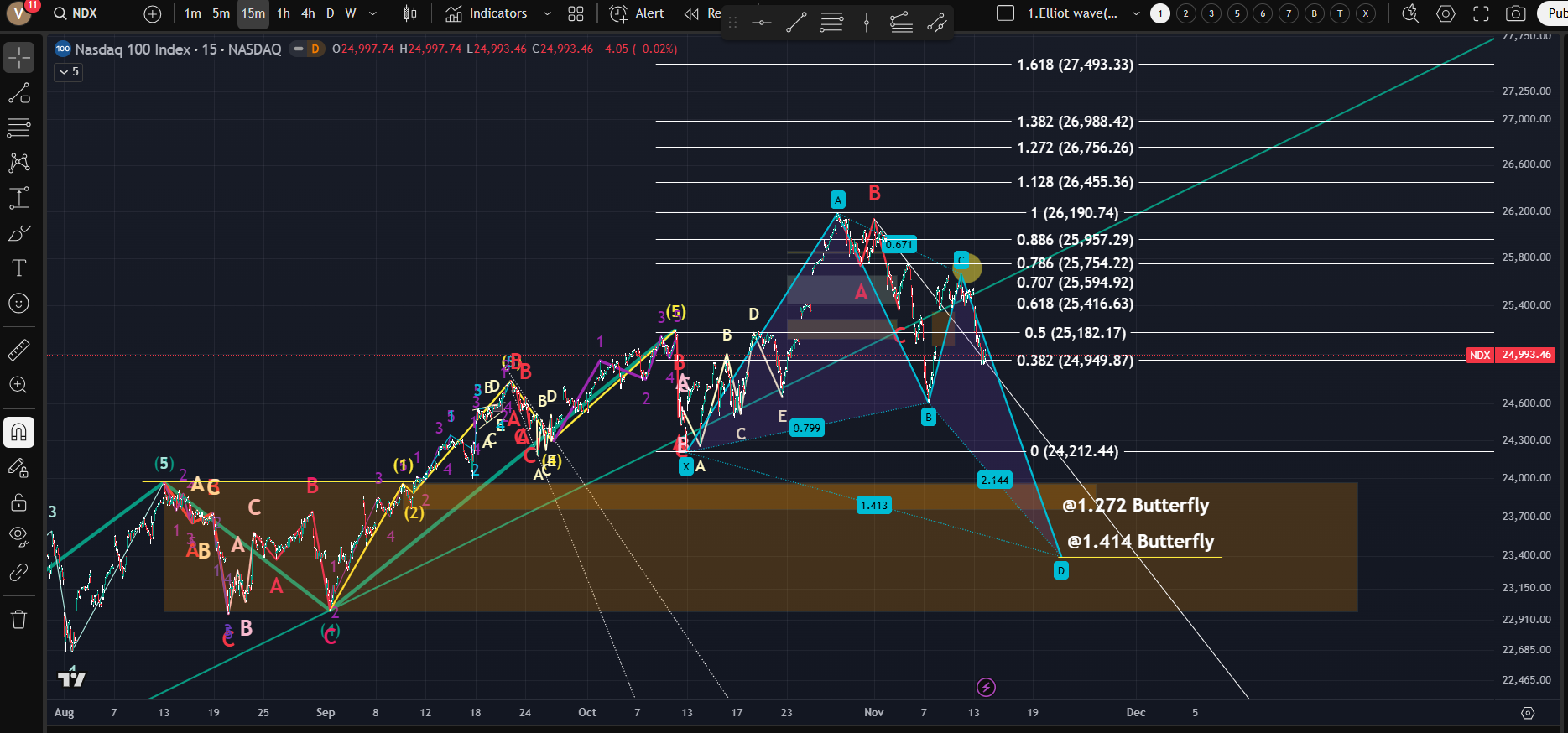Open the Elliot wave layout dropdown
Screen dimensions: 1568x733
tap(1136, 13)
